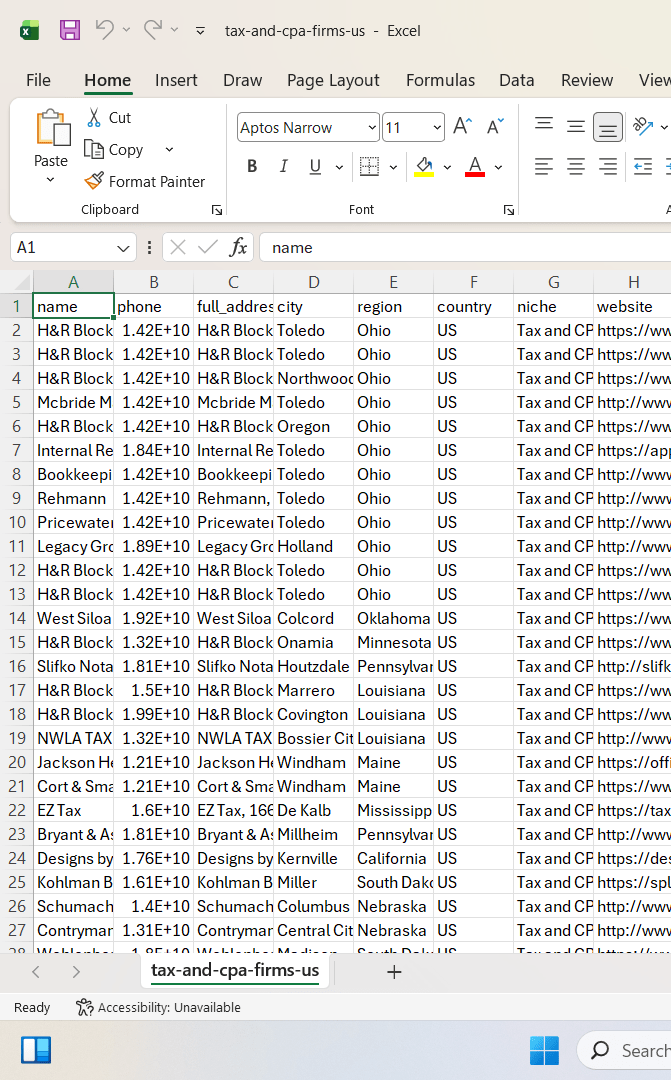The width and height of the screenshot is (671, 1080).
Task: Open the Redo history dropdown arrow
Action: click(174, 30)
